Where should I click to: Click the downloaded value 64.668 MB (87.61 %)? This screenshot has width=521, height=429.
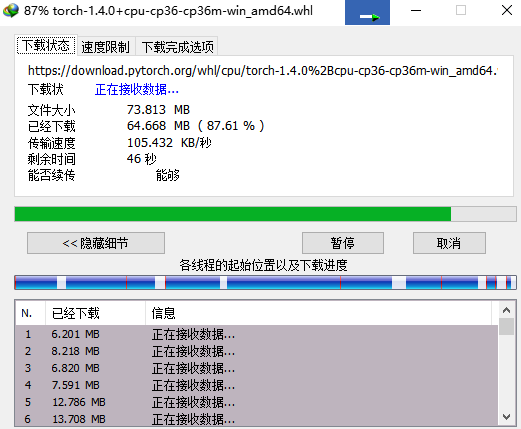[x=196, y=126]
